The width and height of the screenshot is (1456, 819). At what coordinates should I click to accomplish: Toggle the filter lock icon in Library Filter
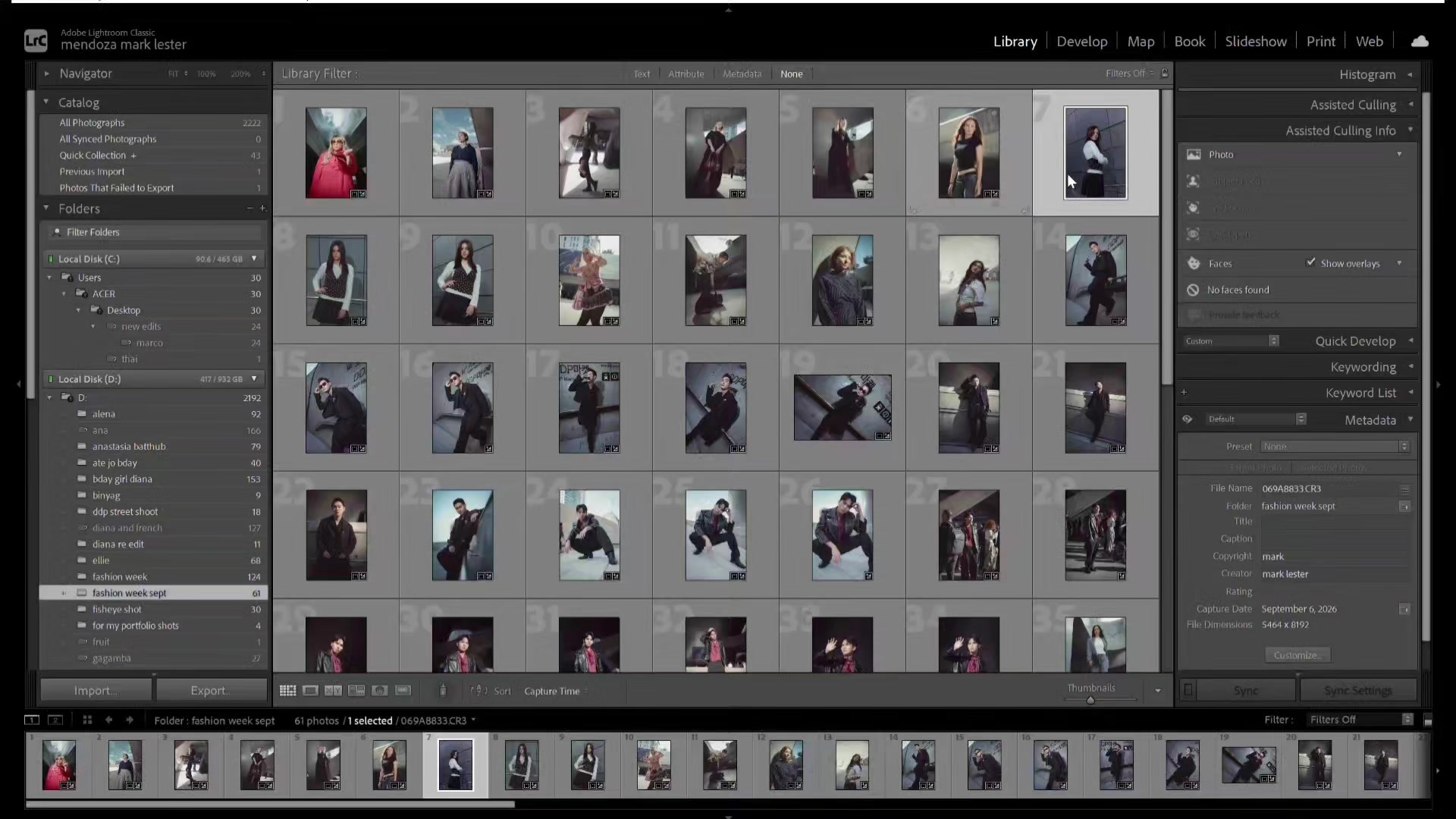(1165, 74)
